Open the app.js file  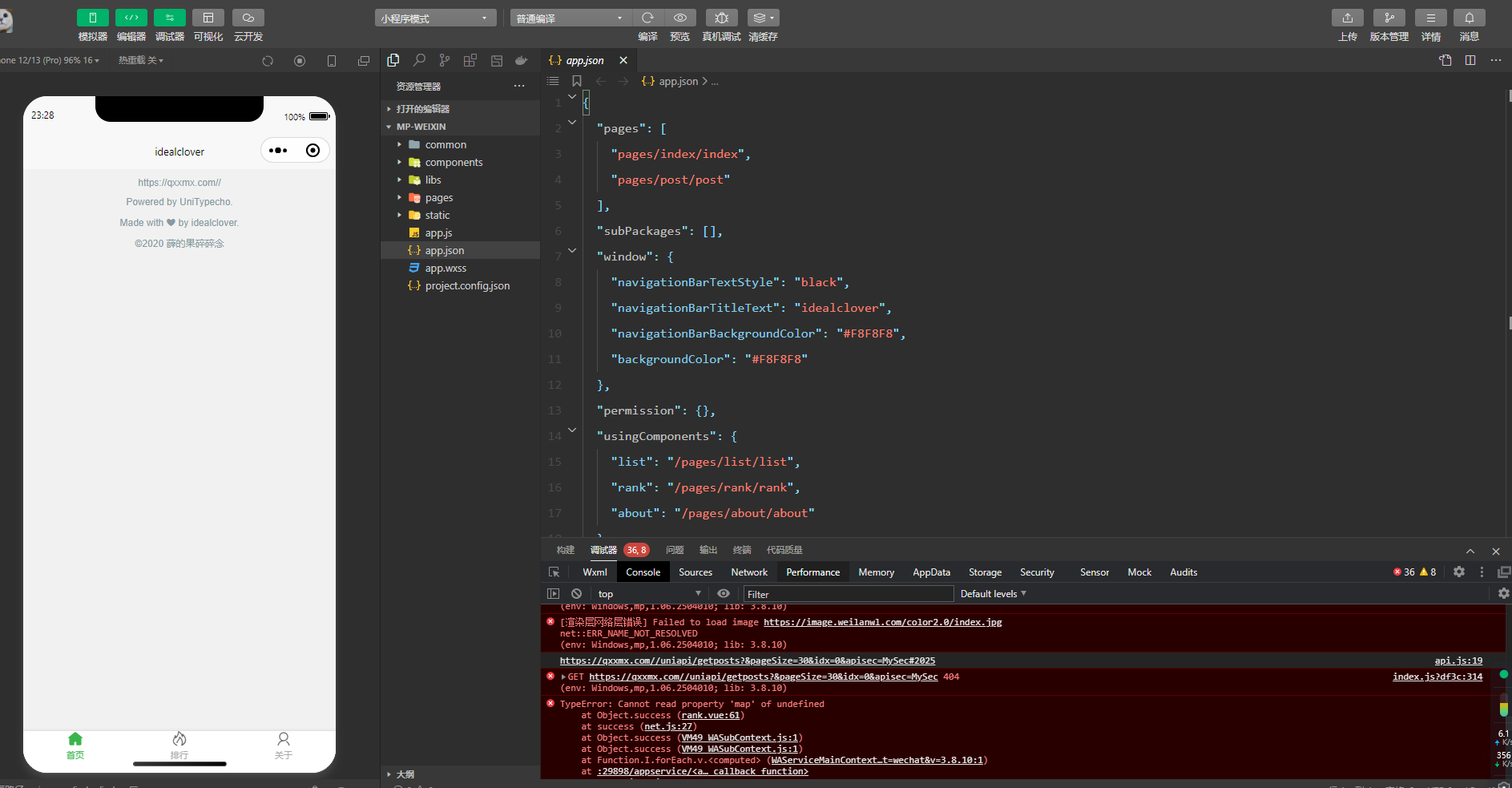click(x=460, y=232)
